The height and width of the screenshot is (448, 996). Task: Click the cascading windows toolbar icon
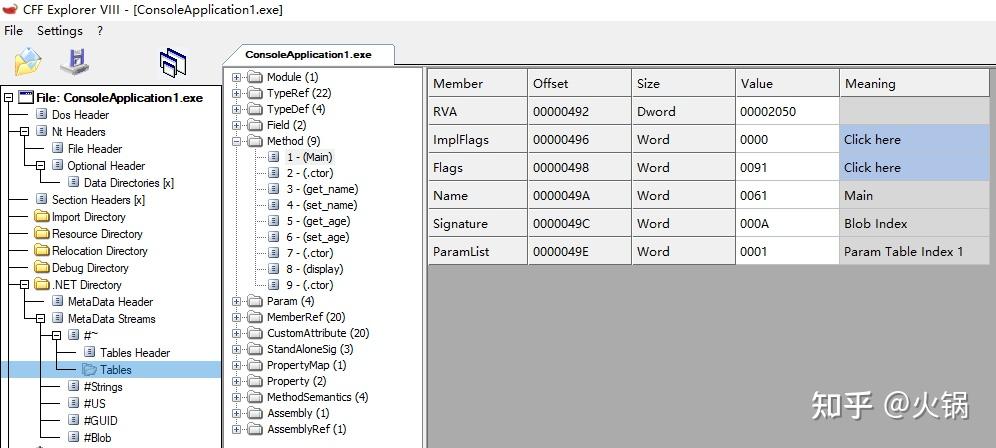(x=172, y=63)
